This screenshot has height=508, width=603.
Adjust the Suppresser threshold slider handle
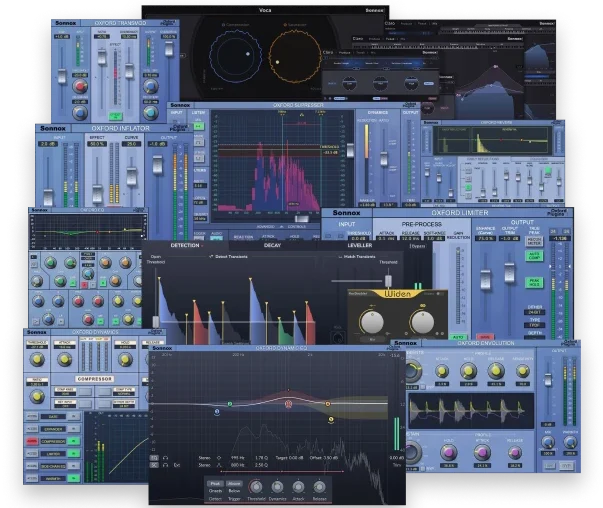[350, 150]
